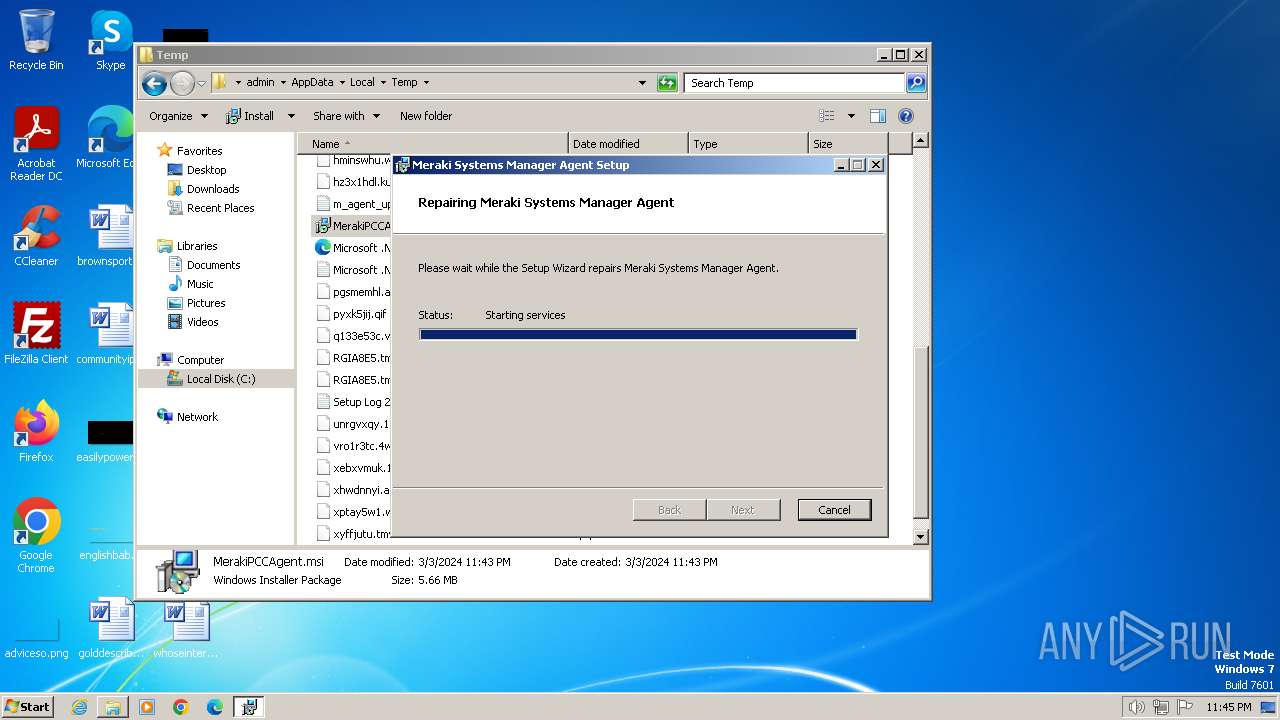Screen dimensions: 1280x720
Task: Open Internet Explorer from the taskbar
Action: pyautogui.click(x=79, y=707)
